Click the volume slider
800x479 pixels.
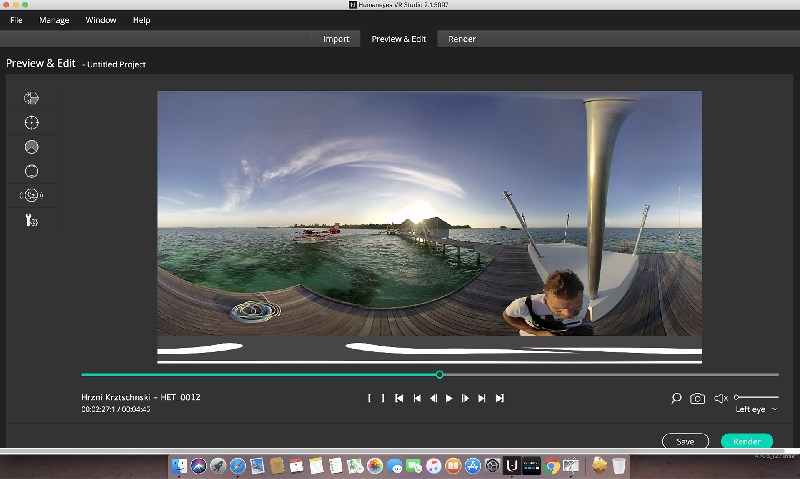(756, 397)
